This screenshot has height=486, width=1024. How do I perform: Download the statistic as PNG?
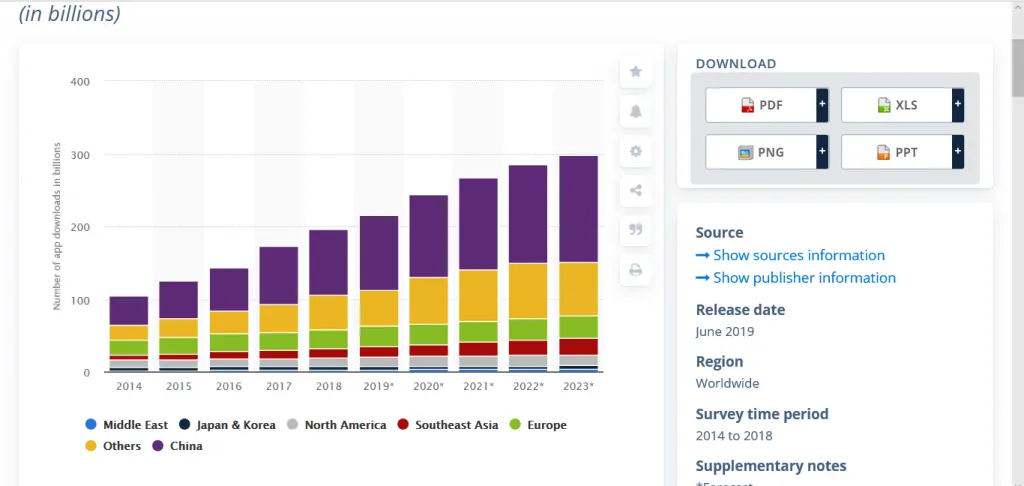(761, 152)
